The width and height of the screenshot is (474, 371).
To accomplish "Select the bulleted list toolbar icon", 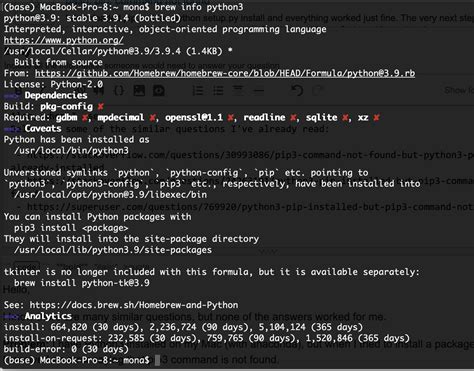I will tap(218, 90).
